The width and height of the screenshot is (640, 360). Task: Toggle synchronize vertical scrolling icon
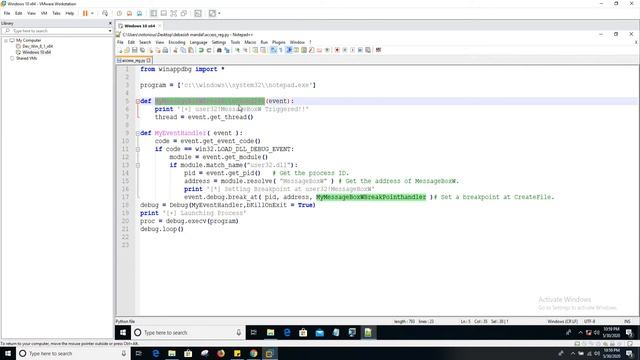coord(255,50)
